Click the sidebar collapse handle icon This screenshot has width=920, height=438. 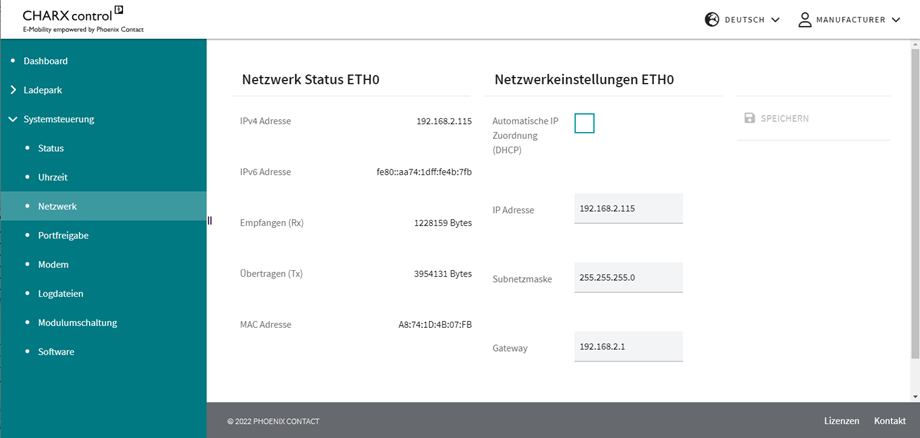tap(209, 220)
